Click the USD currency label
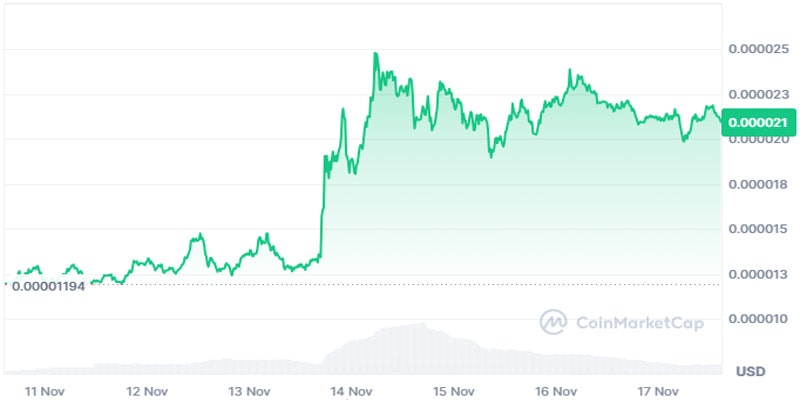This screenshot has height=400, width=800. [x=751, y=371]
